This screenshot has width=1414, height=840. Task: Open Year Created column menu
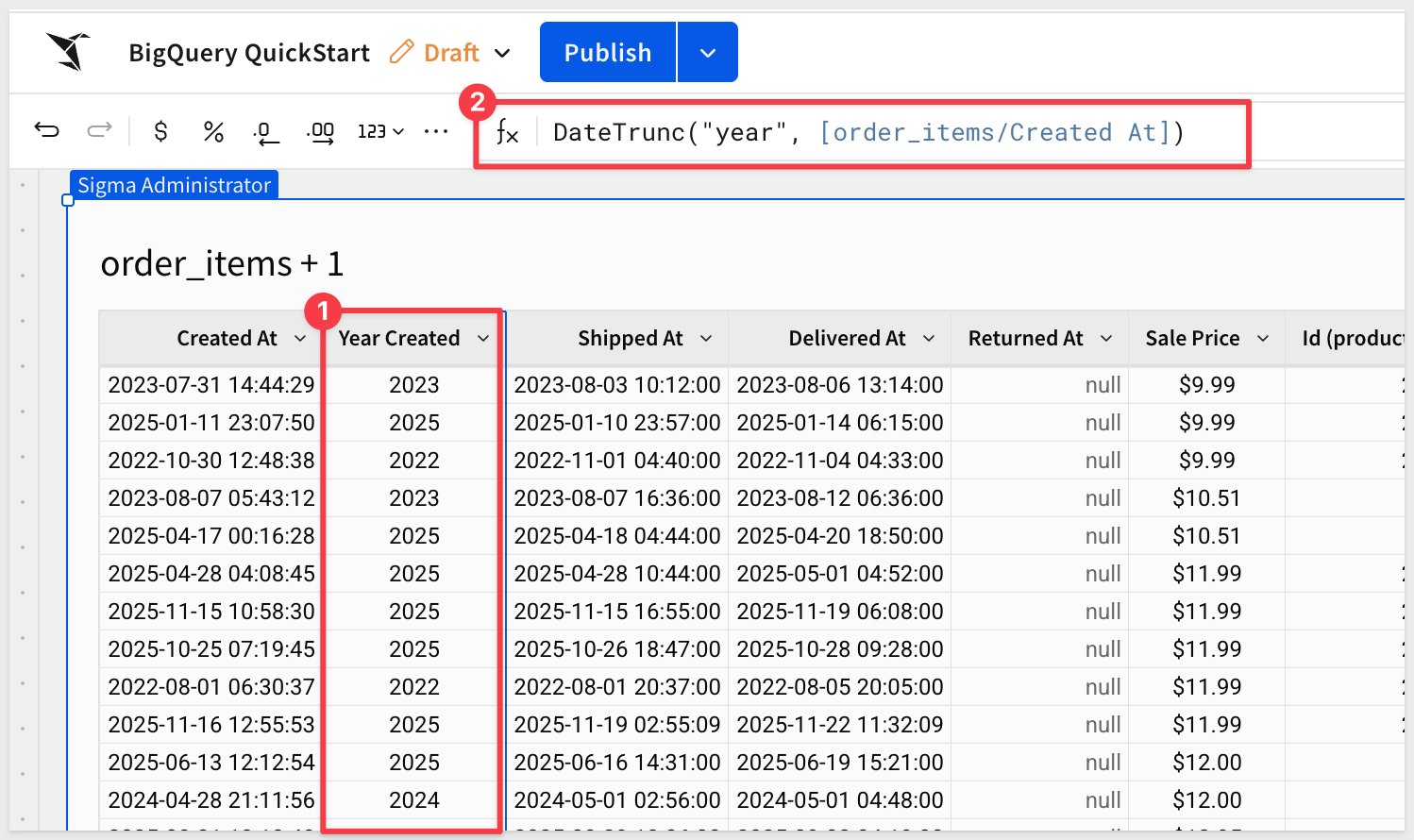click(483, 339)
